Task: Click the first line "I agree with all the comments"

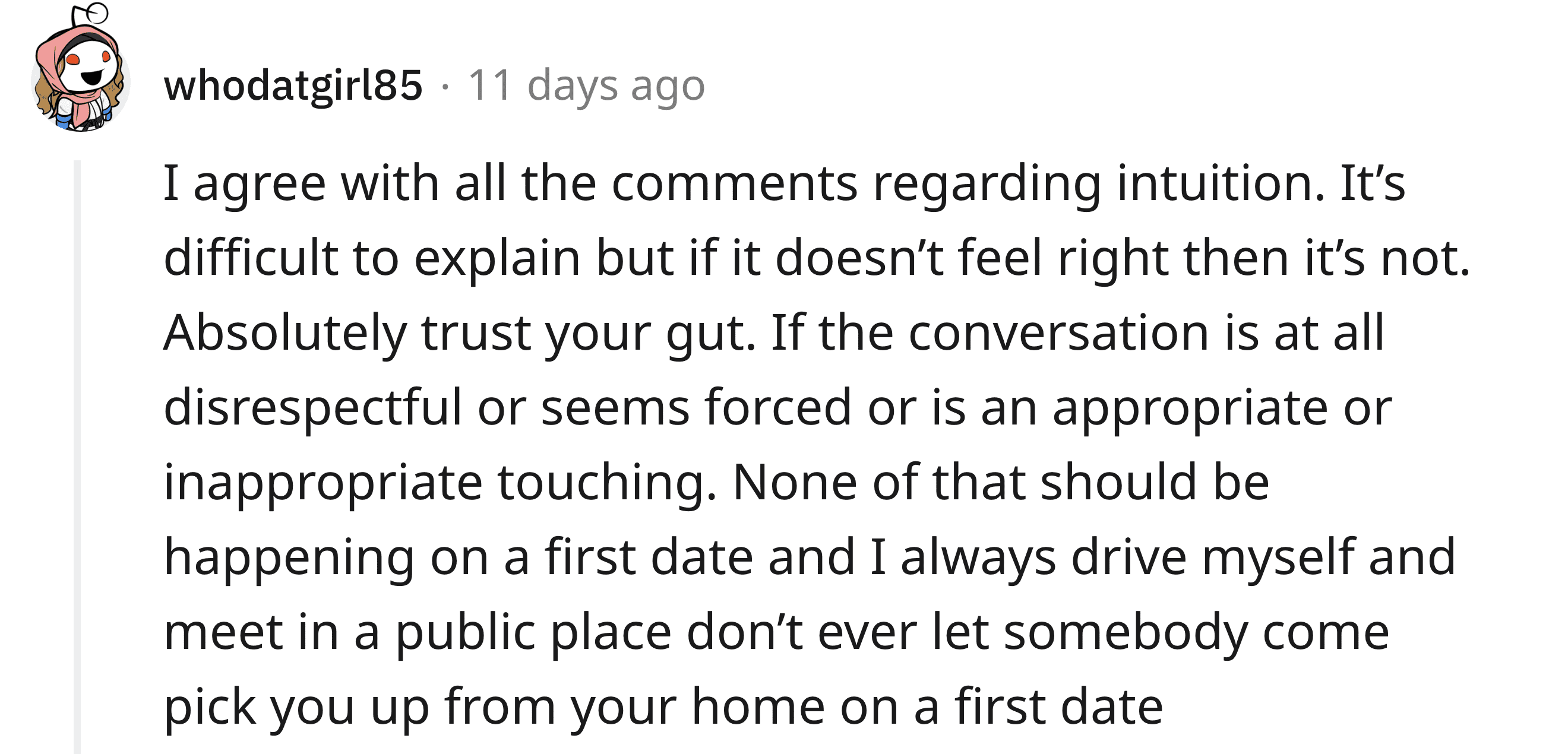Action: 785,184
